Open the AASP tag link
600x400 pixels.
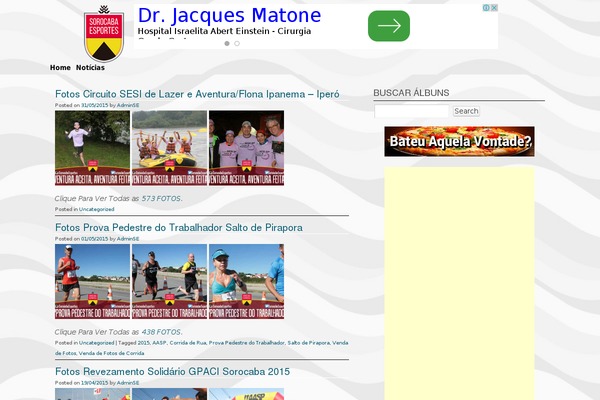point(159,343)
